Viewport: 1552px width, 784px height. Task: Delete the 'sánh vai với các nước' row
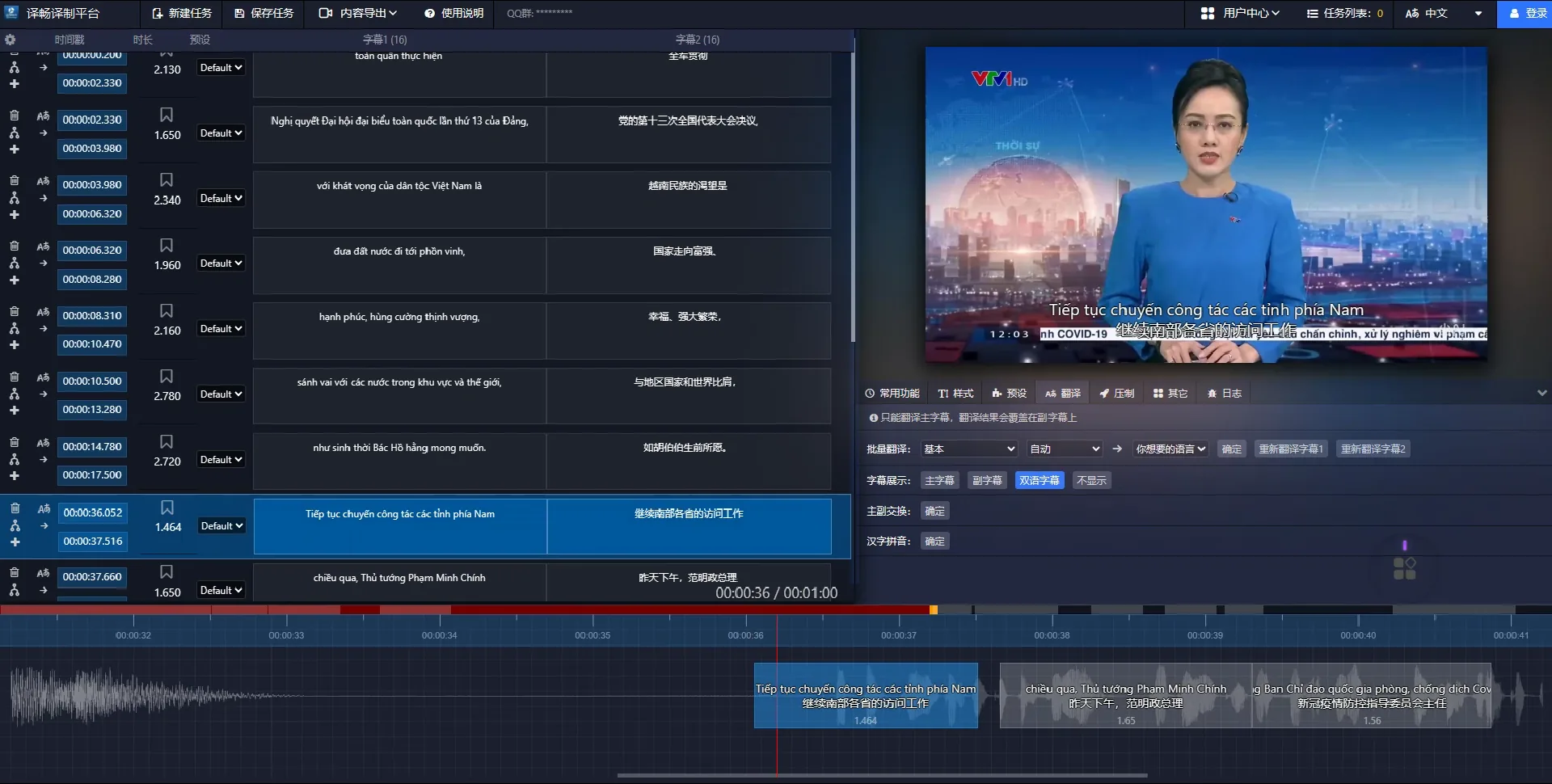tap(14, 377)
